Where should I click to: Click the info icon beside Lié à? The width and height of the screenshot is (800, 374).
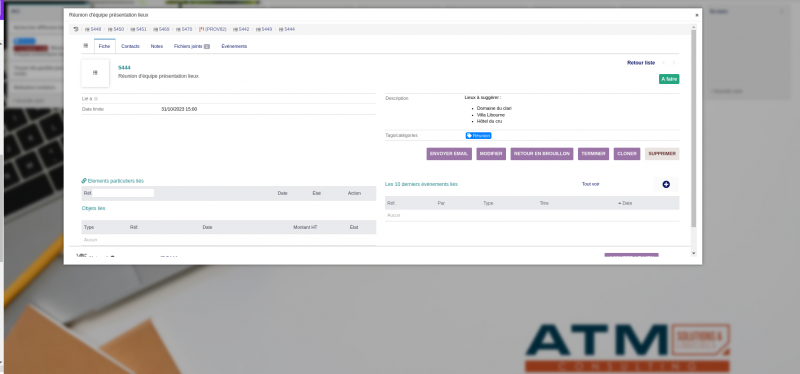tap(96, 99)
